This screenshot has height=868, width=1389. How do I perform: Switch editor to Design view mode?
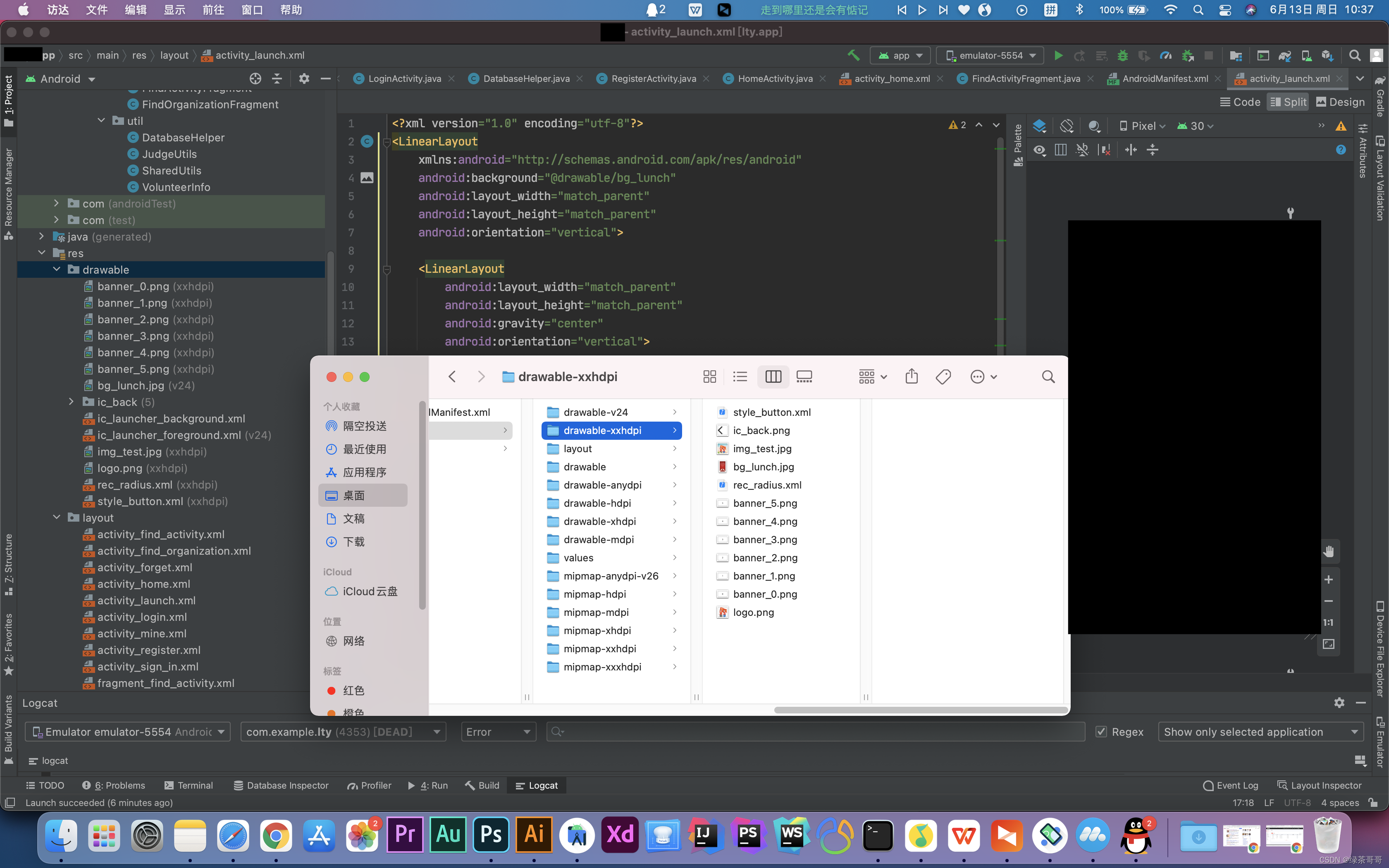1340,102
